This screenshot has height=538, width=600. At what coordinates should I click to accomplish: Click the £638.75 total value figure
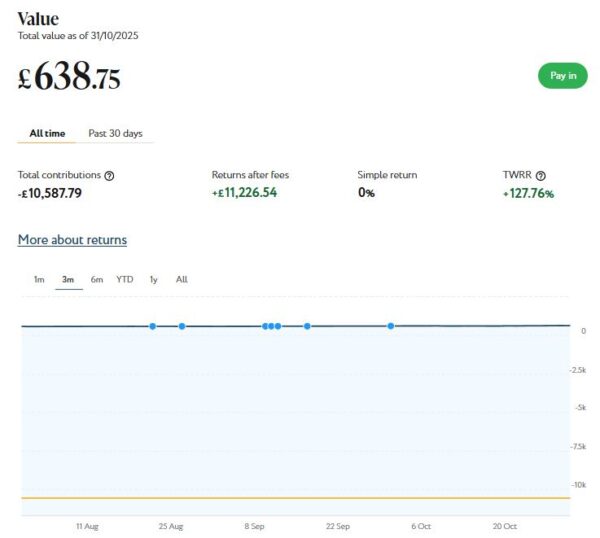[x=70, y=77]
